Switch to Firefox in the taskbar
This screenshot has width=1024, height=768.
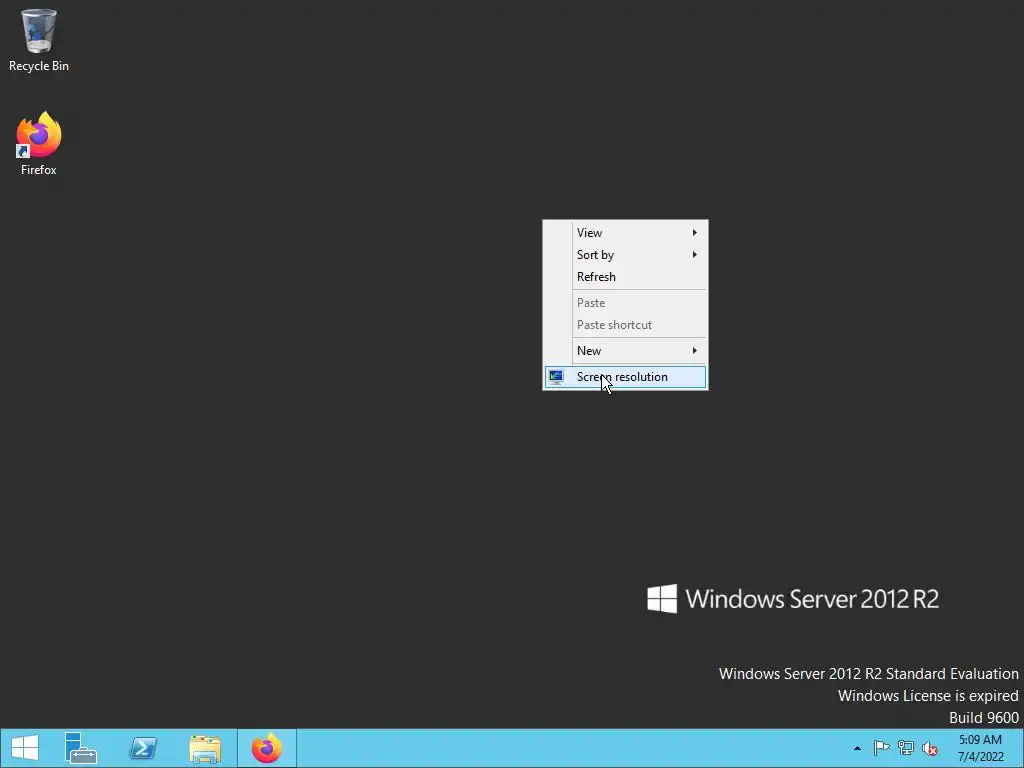(267, 748)
